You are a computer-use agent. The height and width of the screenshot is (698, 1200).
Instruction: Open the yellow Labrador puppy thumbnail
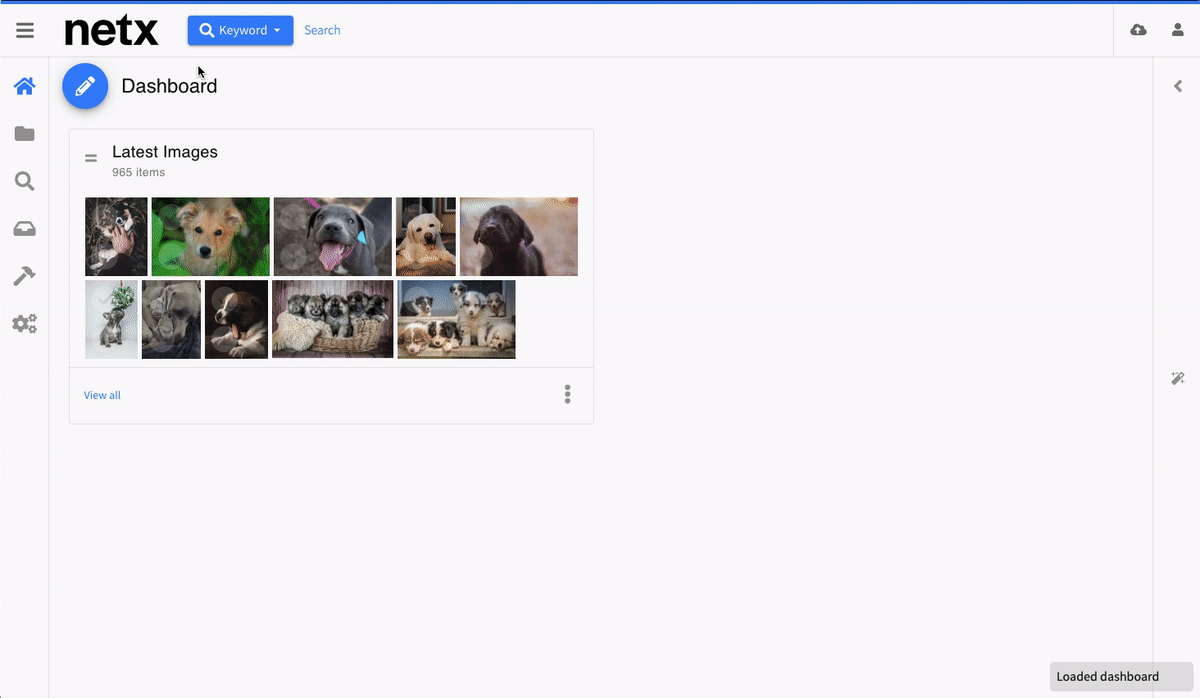tap(426, 237)
